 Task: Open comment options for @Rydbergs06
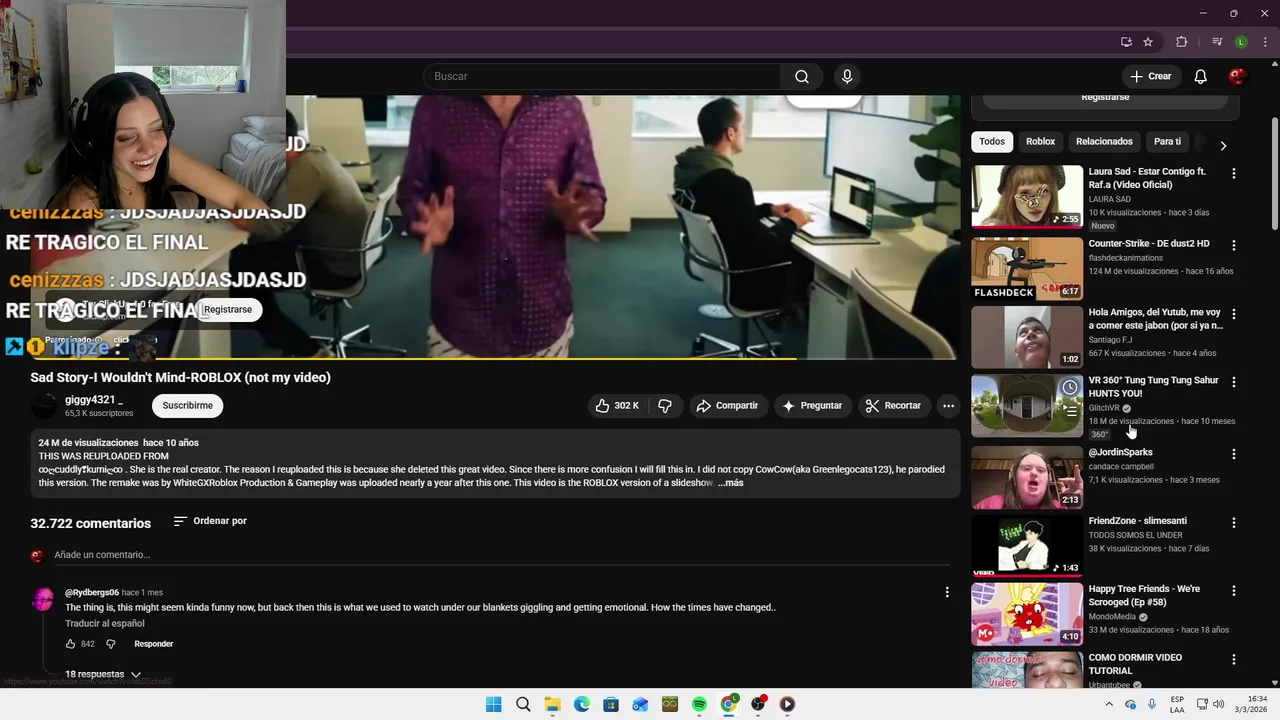tap(947, 592)
